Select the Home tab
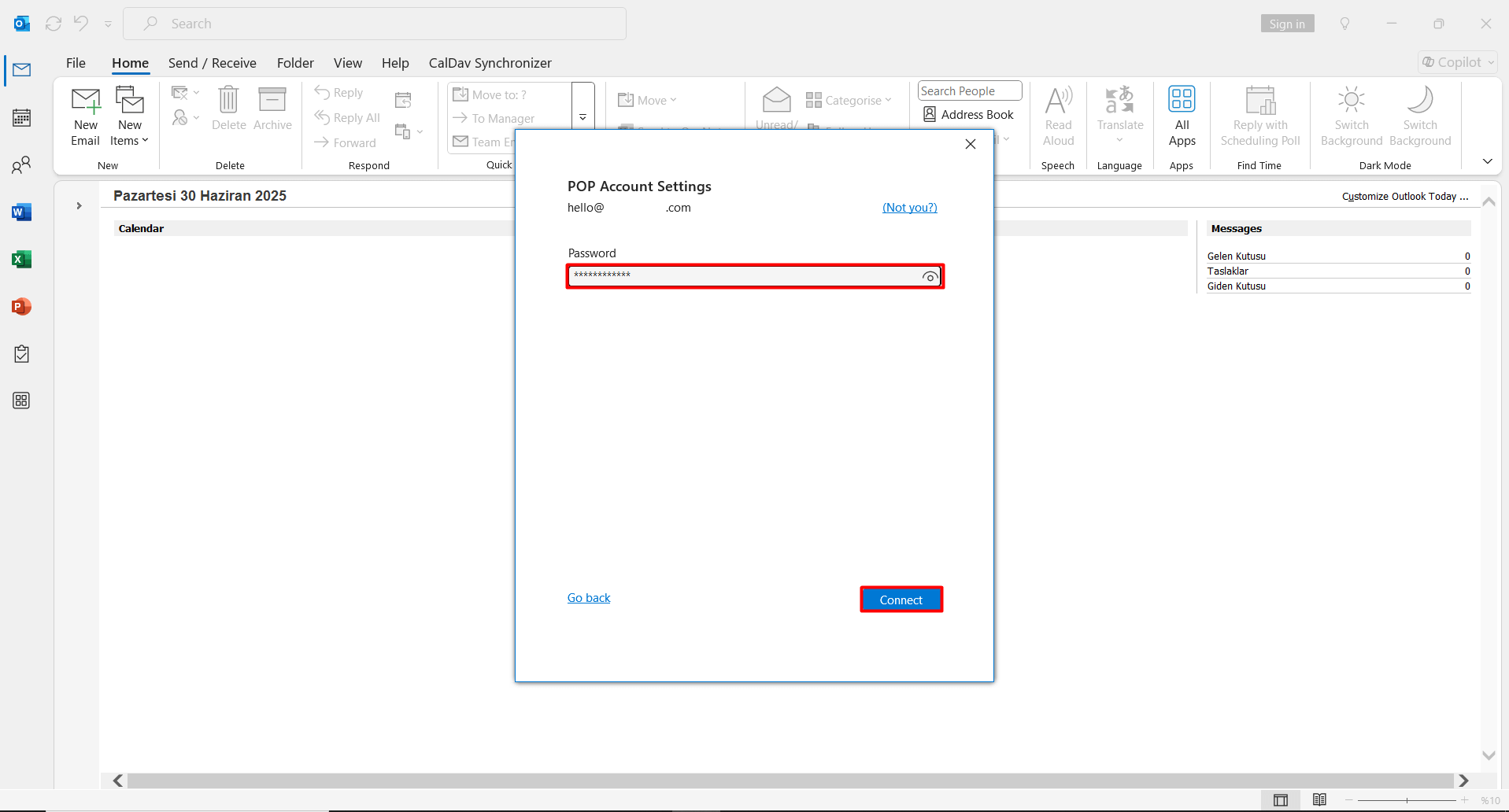The image size is (1509, 812). coord(130,63)
